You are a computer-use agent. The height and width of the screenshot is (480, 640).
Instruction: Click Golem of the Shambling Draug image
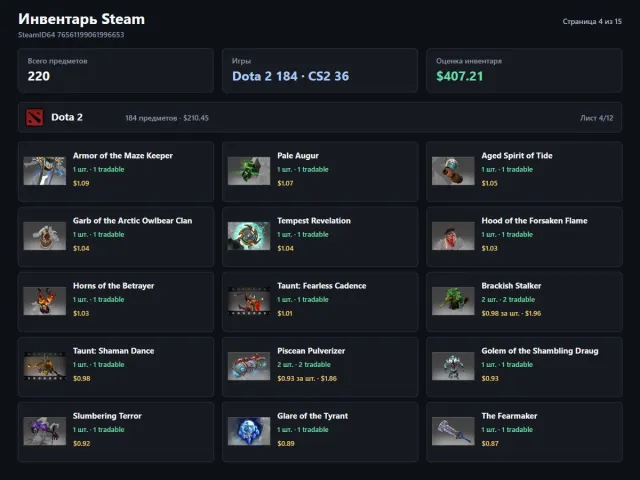tap(453, 366)
